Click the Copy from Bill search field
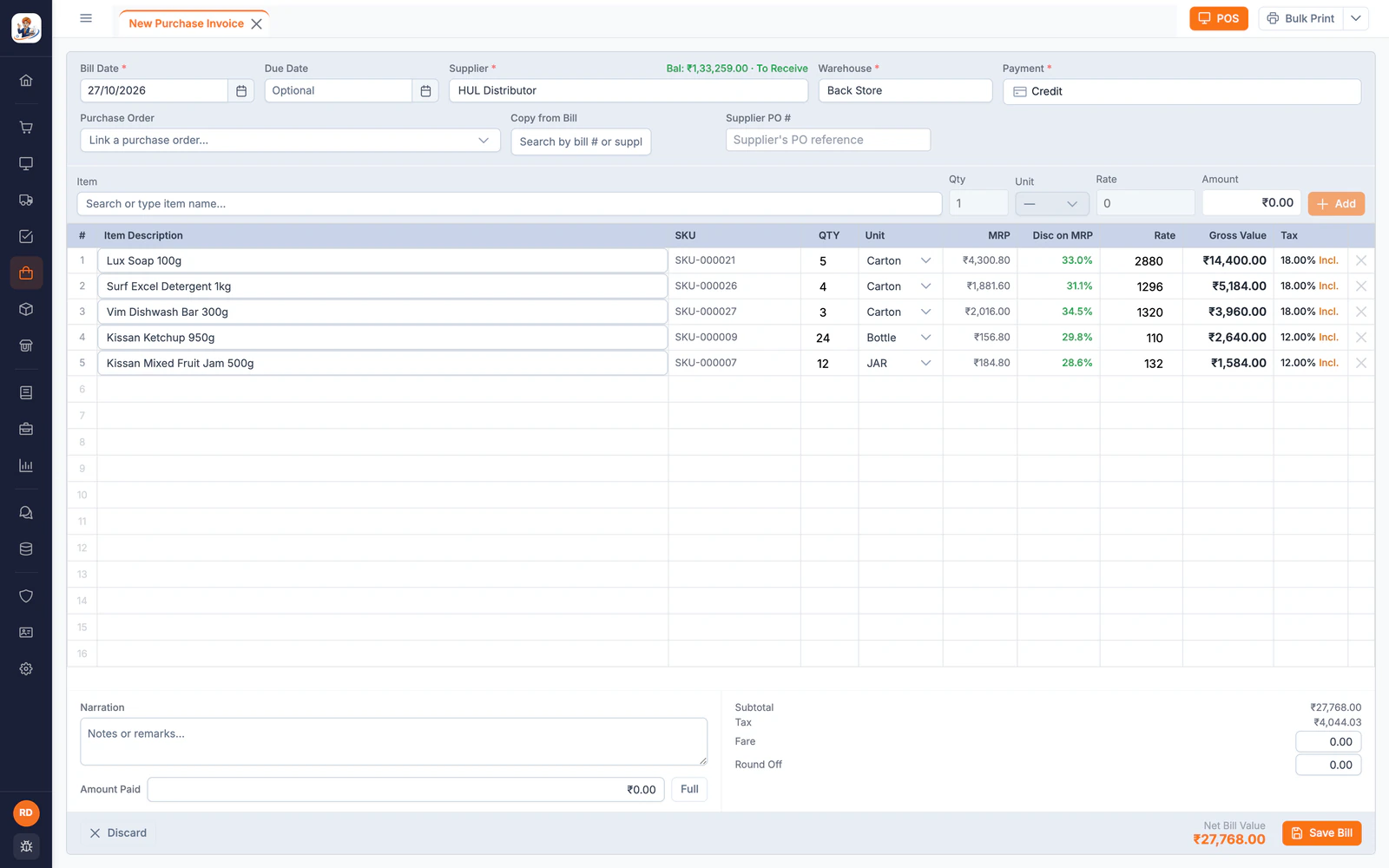Image resolution: width=1389 pixels, height=868 pixels. point(581,141)
